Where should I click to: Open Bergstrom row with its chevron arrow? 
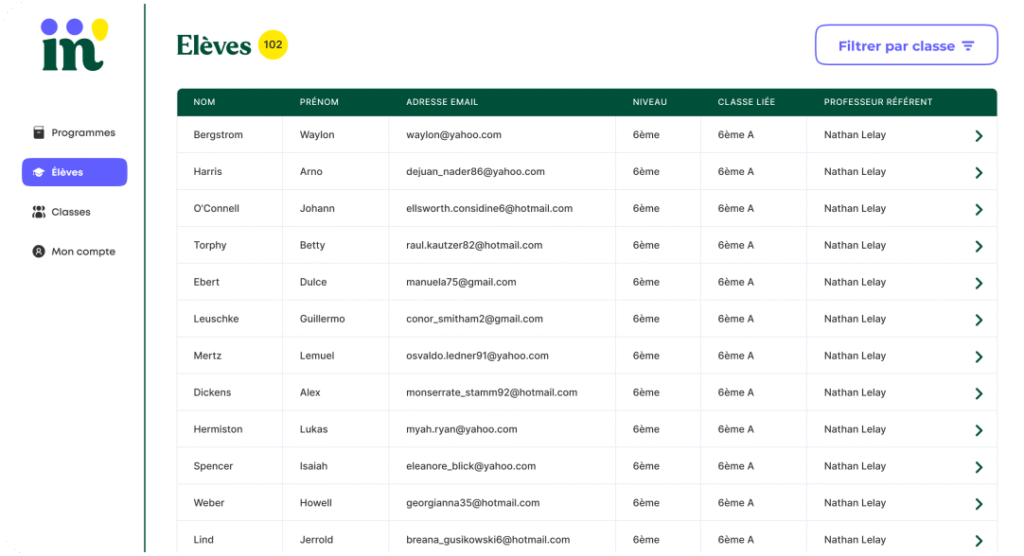pyautogui.click(x=978, y=136)
